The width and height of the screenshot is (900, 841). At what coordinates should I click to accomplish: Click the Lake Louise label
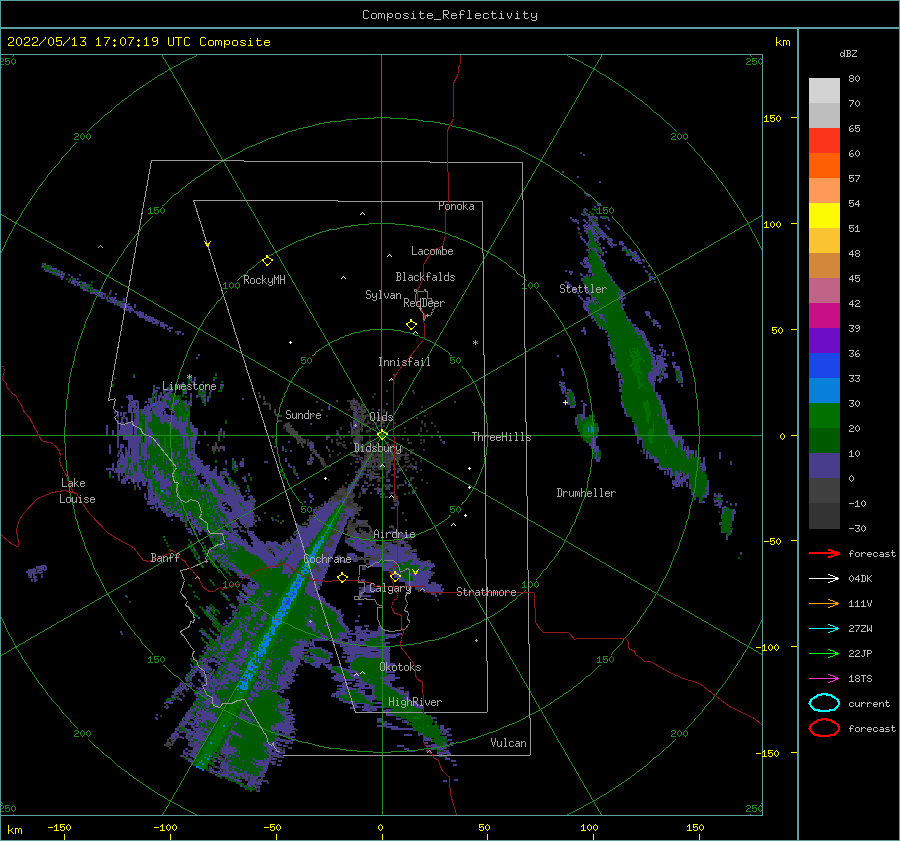[77, 491]
